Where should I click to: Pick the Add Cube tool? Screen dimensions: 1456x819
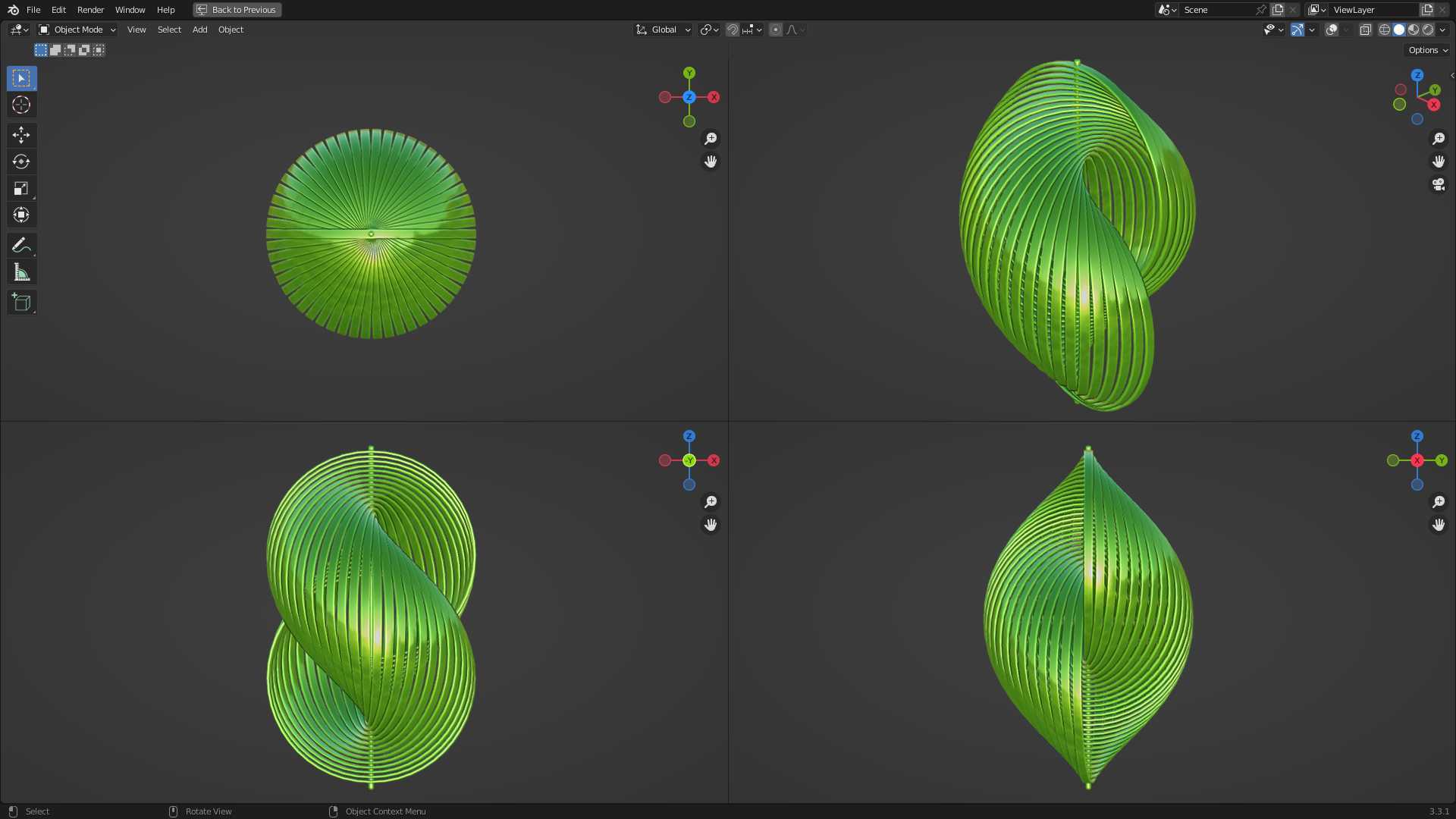click(21, 302)
